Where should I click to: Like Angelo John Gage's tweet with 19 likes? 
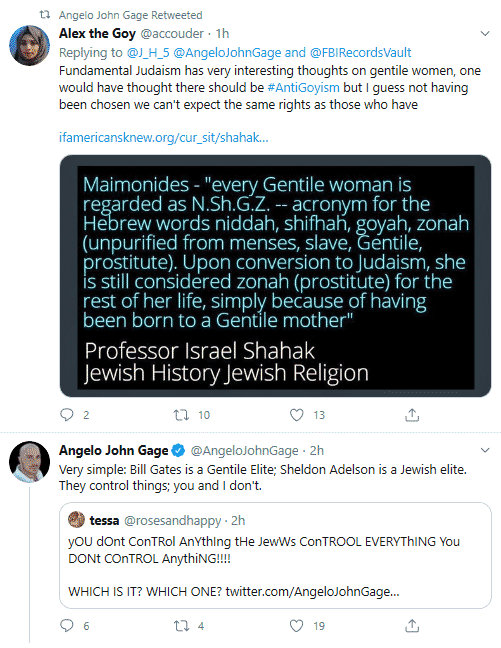point(296,626)
